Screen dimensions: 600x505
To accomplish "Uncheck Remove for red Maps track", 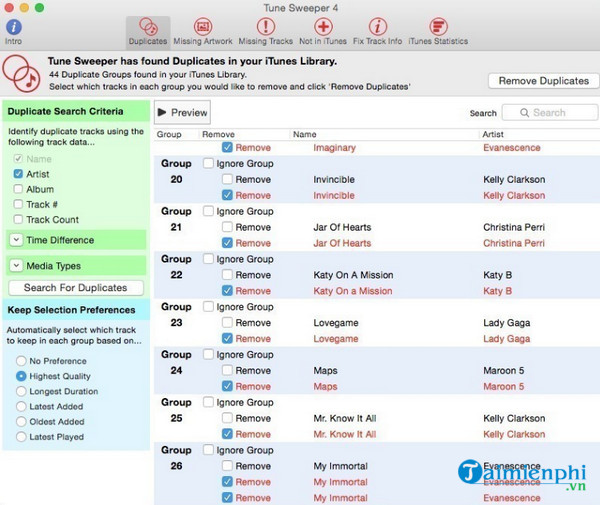I will 227,386.
